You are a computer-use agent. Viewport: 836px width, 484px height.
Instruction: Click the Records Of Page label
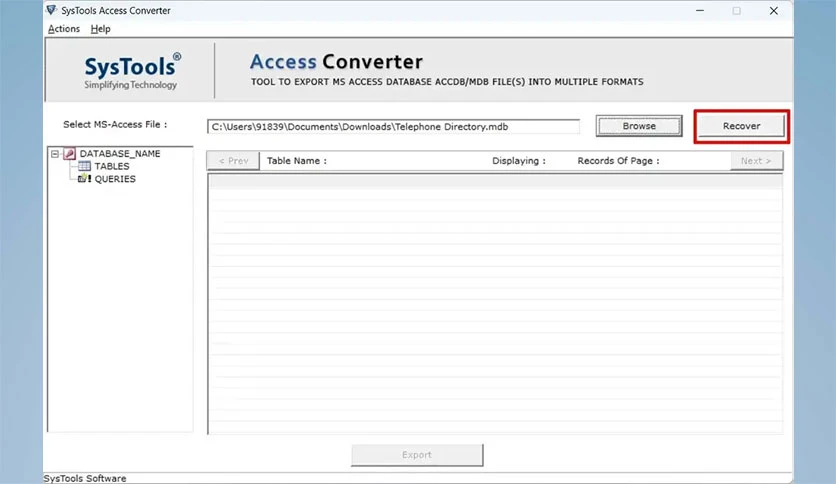click(x=618, y=161)
